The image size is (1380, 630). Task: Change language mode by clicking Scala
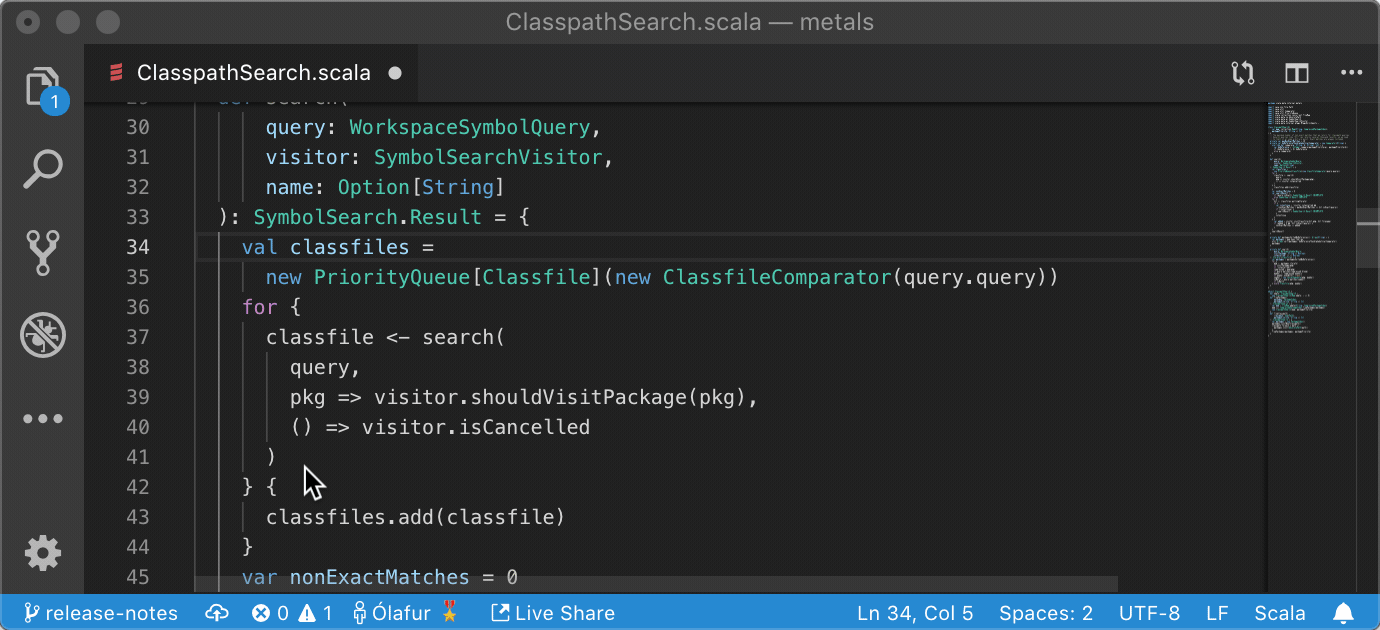tap(1279, 612)
